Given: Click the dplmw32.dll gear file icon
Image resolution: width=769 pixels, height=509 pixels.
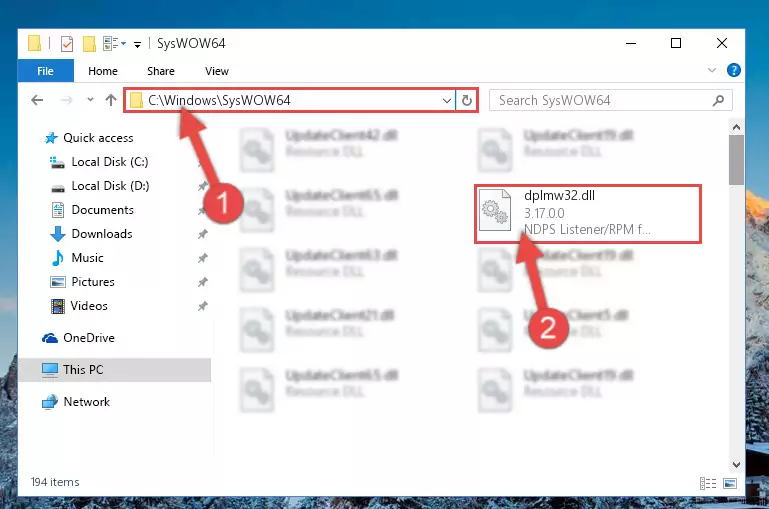Looking at the screenshot, I should pos(495,211).
